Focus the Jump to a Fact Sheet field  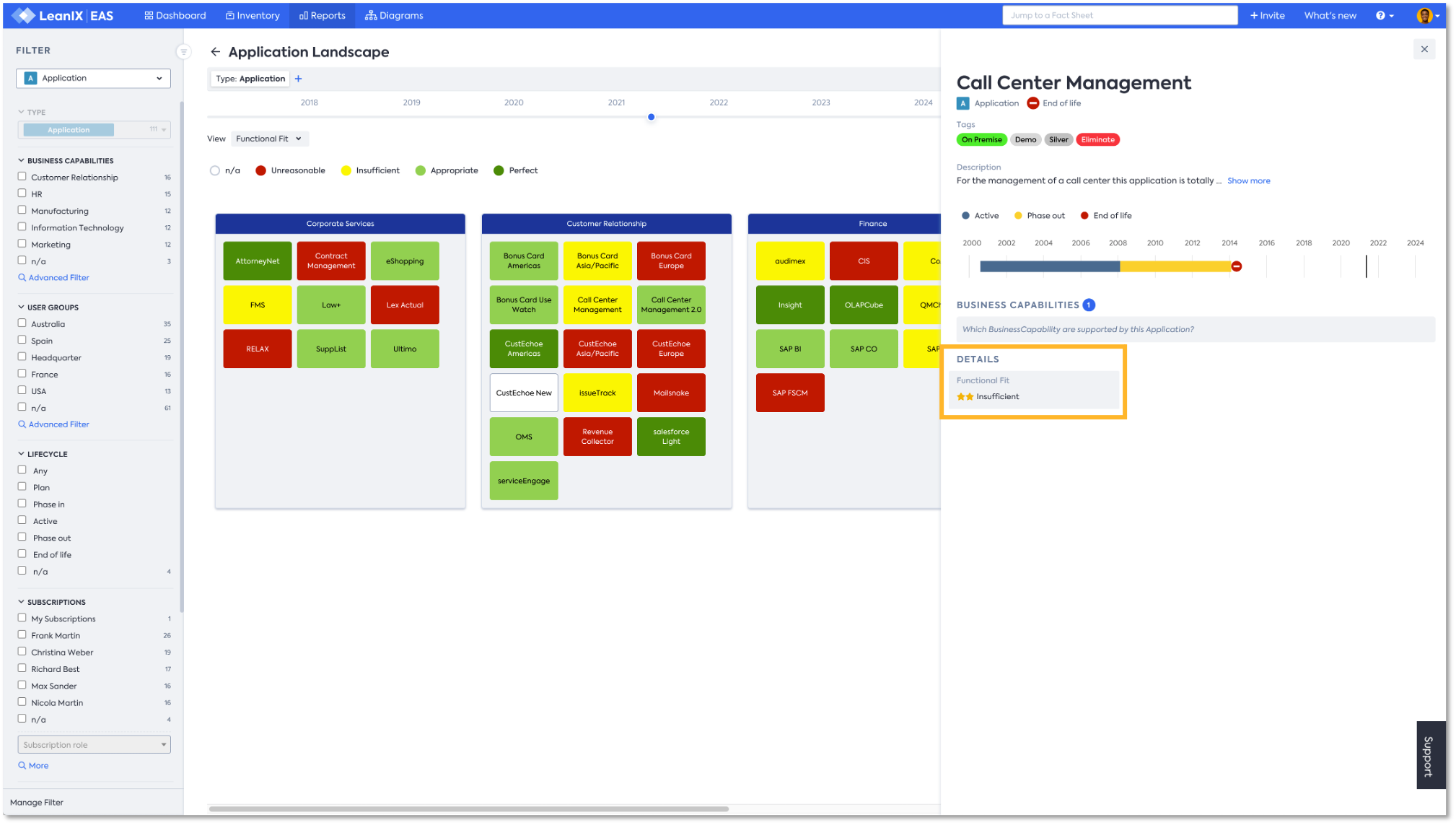[x=1119, y=15]
